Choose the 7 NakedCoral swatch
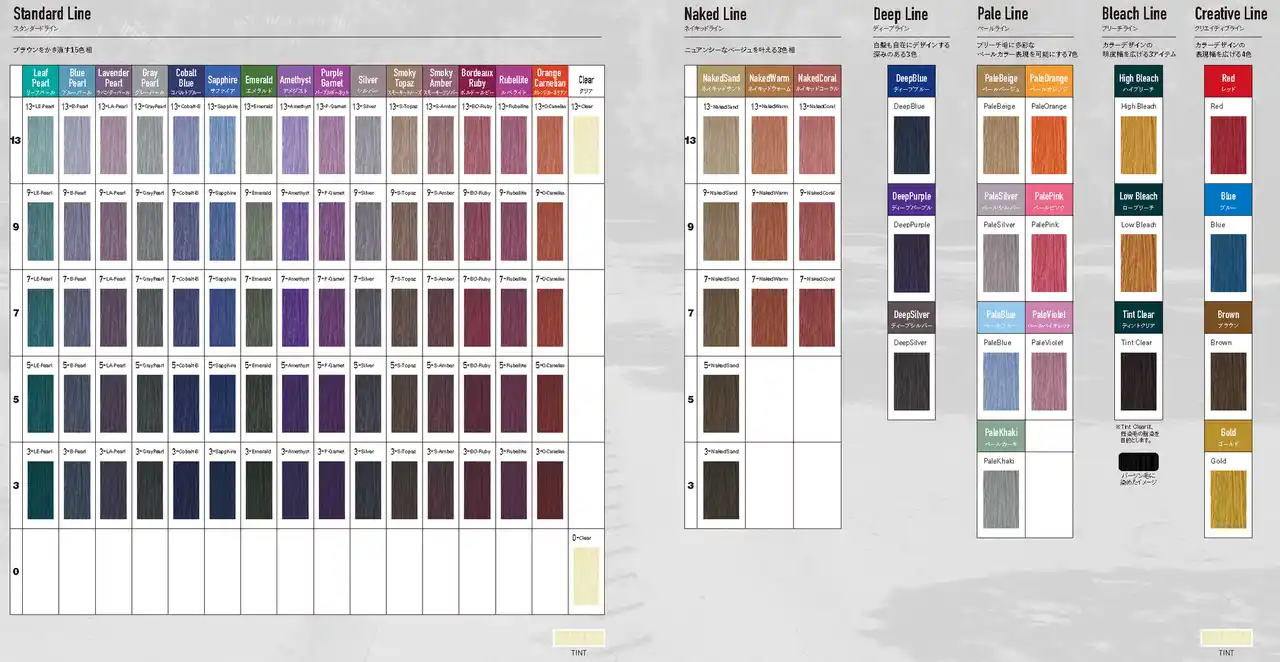Viewport: 1280px width, 662px height. (817, 318)
